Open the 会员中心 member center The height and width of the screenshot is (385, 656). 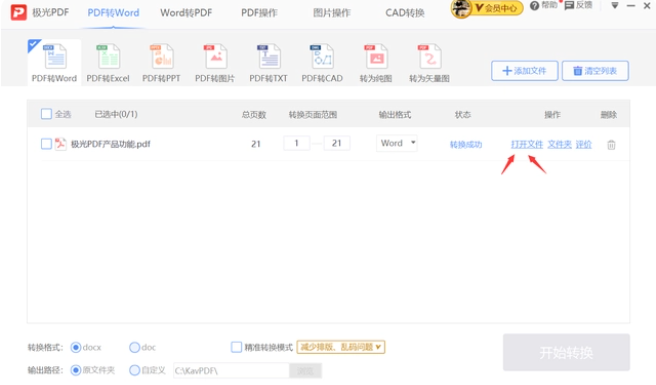[x=498, y=8]
